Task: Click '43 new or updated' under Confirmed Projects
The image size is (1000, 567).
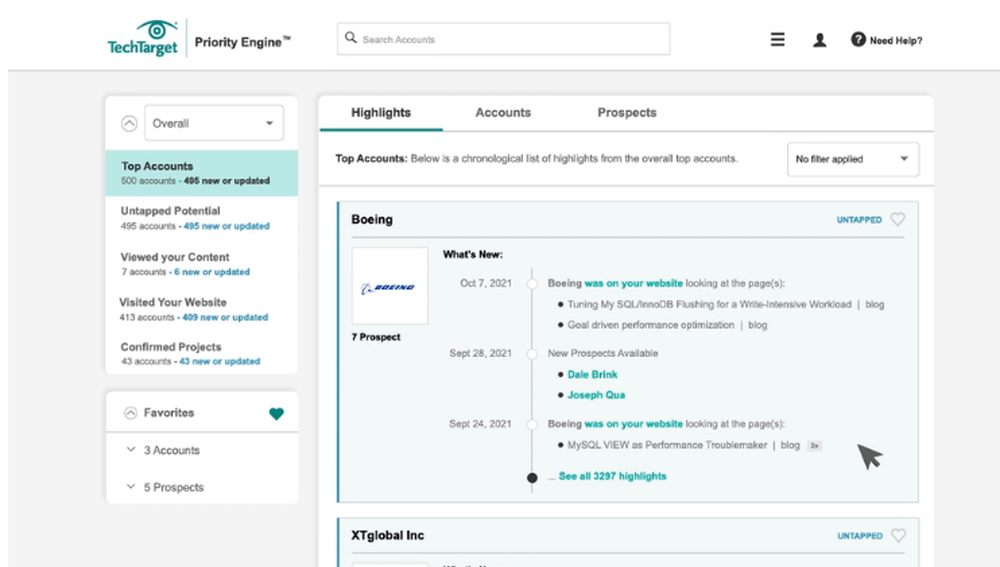Action: [219, 361]
